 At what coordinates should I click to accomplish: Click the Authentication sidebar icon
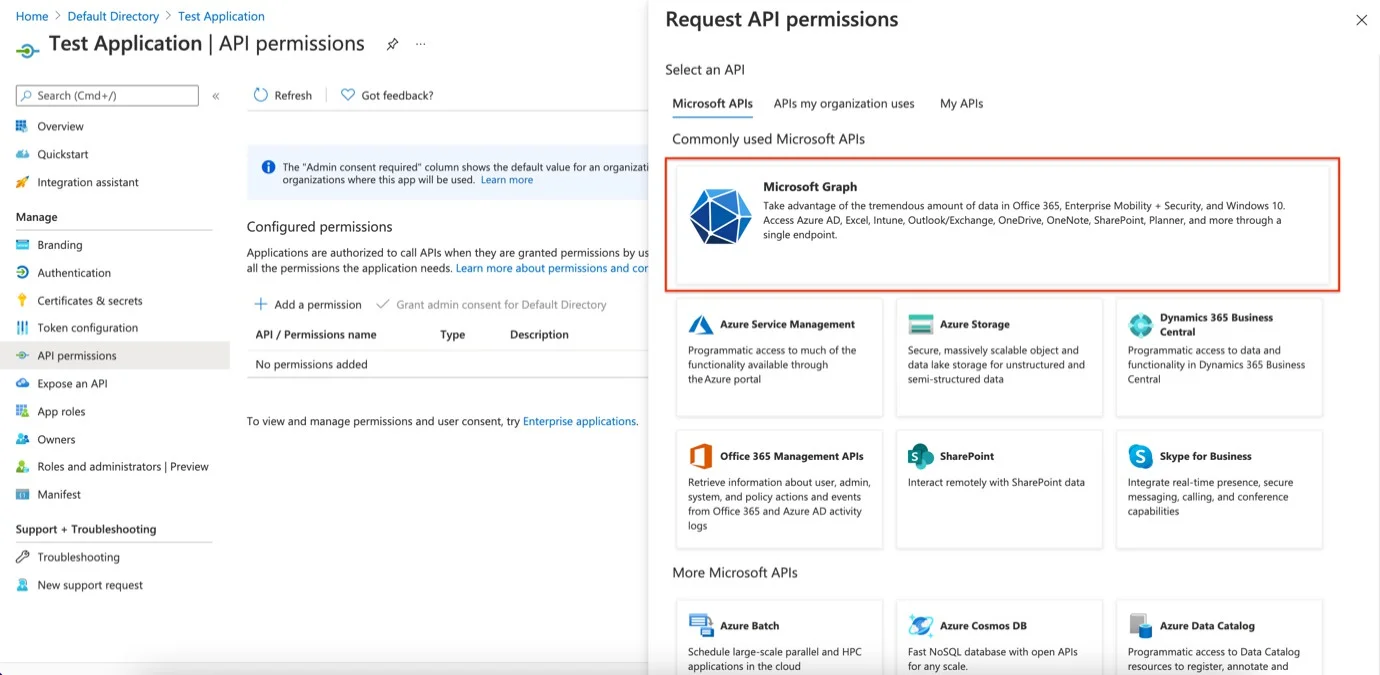click(22, 272)
